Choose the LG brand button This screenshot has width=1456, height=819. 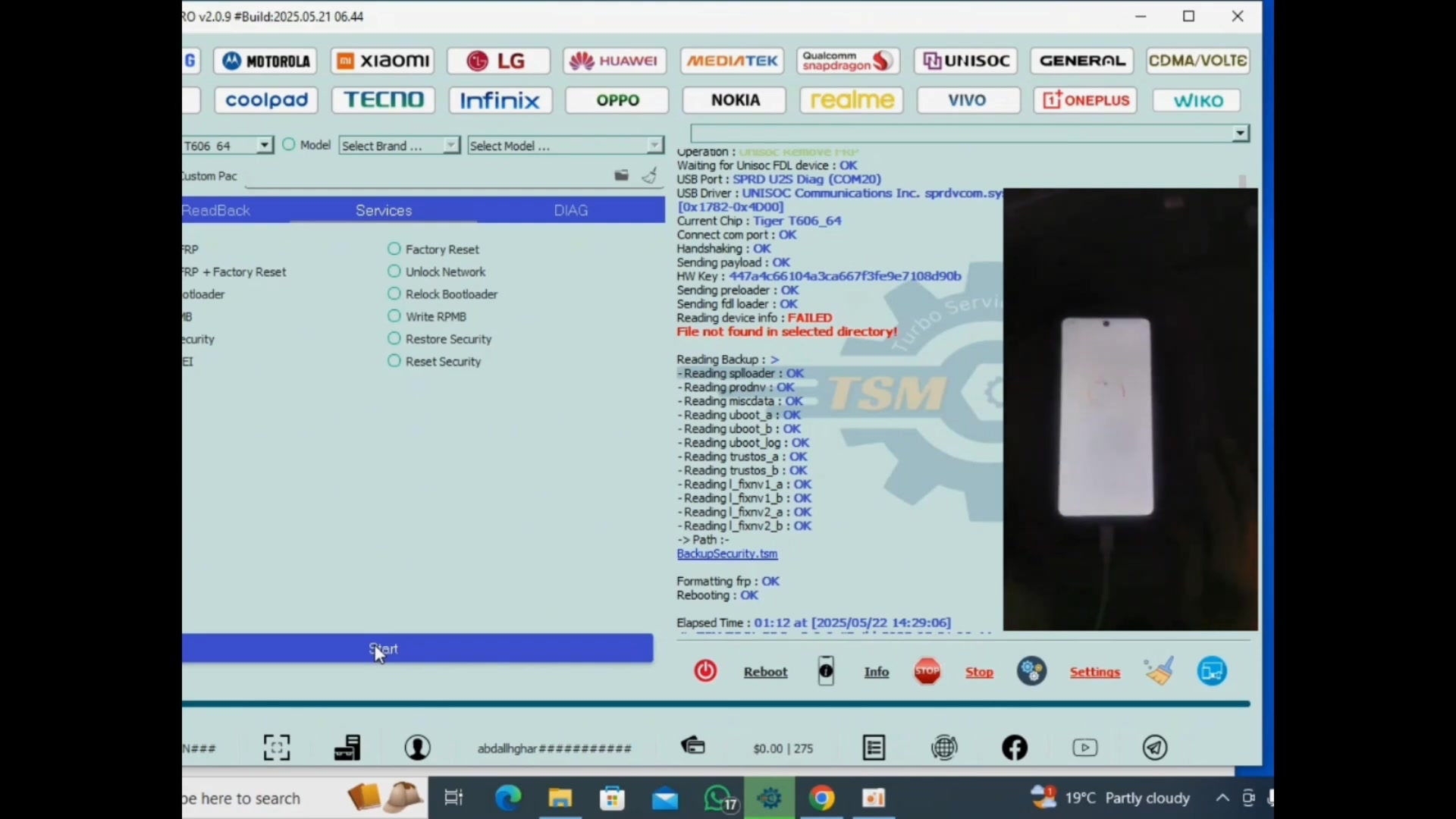pos(498,61)
